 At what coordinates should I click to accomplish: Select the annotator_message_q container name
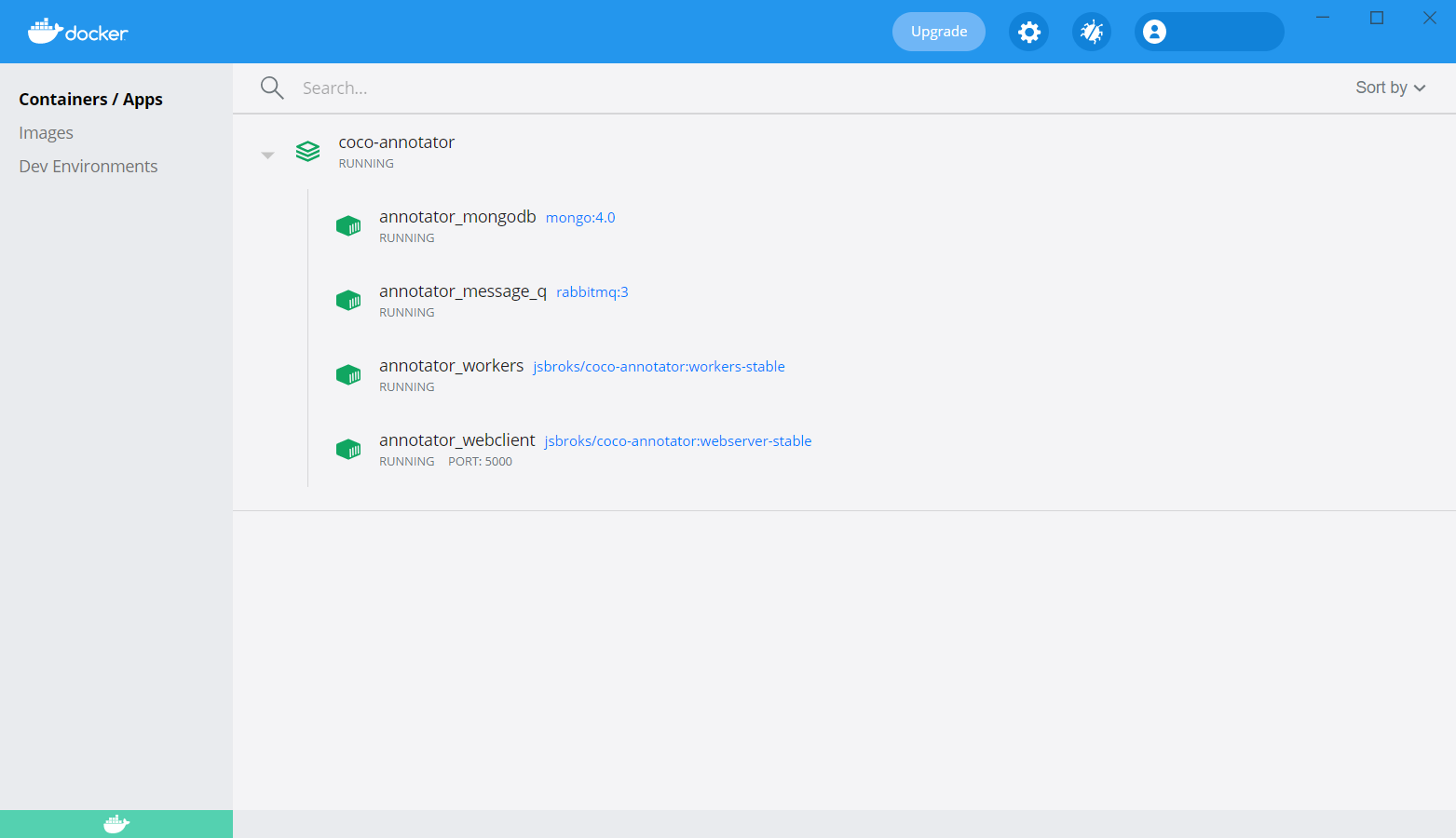[463, 291]
